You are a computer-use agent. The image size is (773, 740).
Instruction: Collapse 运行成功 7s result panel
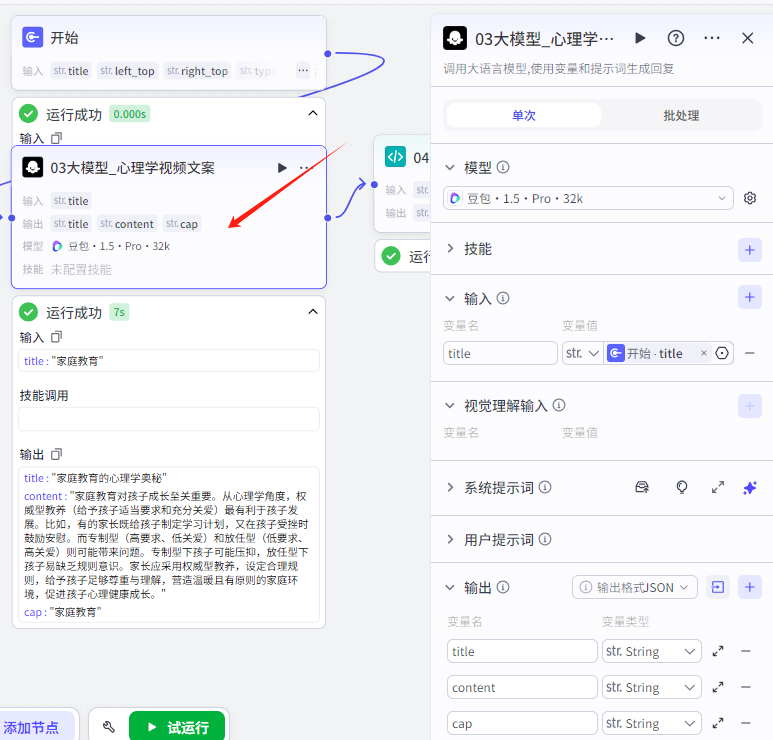313,312
